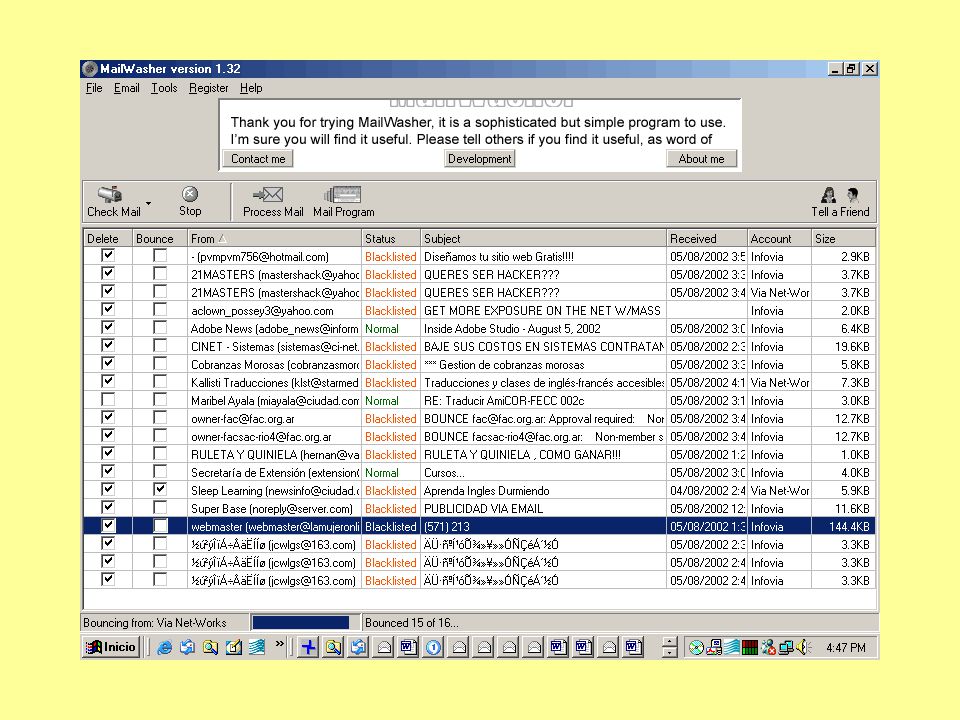Viewport: 960px width, 720px height.
Task: Select the 'GET MORE EXPOSURE ON THE NET' message
Action: [542, 311]
